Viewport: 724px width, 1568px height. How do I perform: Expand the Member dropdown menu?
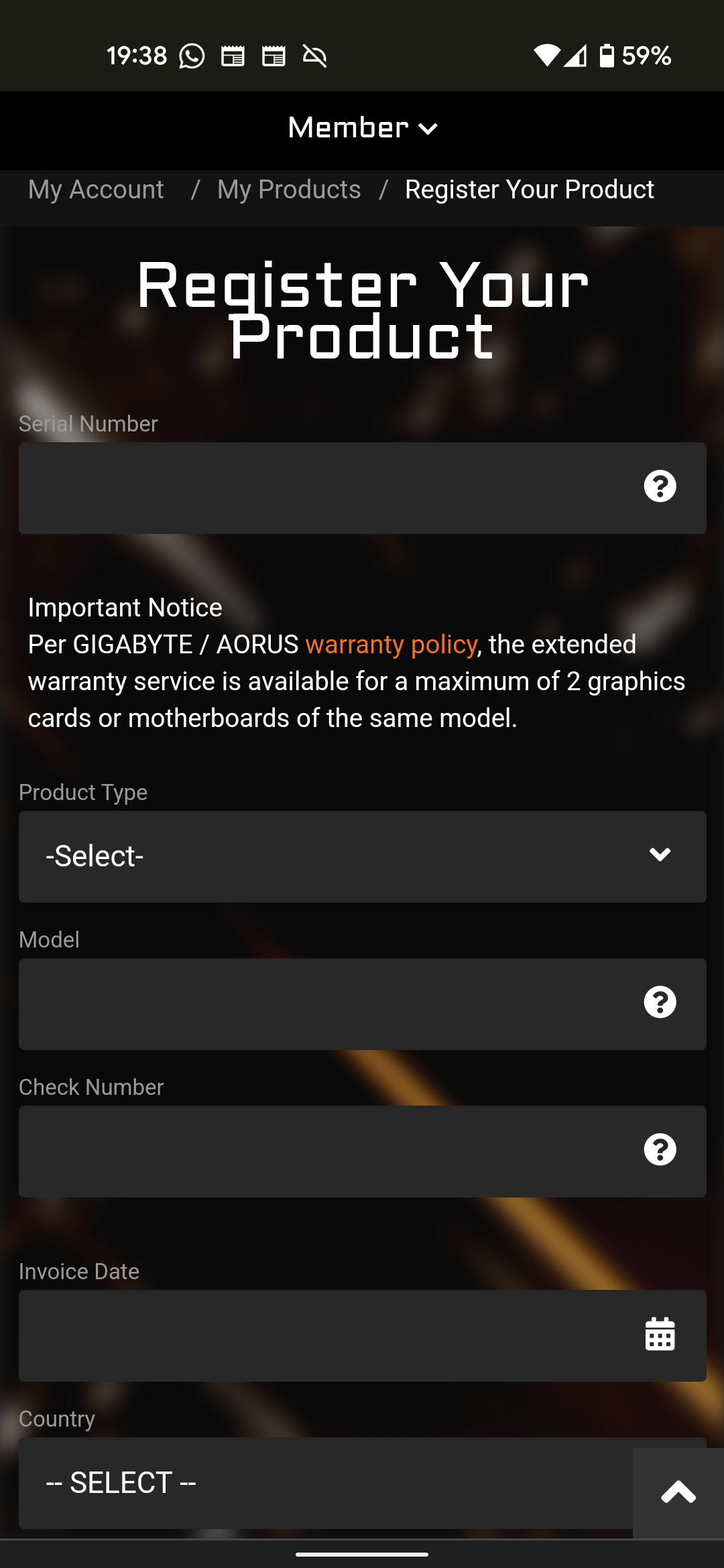[x=362, y=128]
